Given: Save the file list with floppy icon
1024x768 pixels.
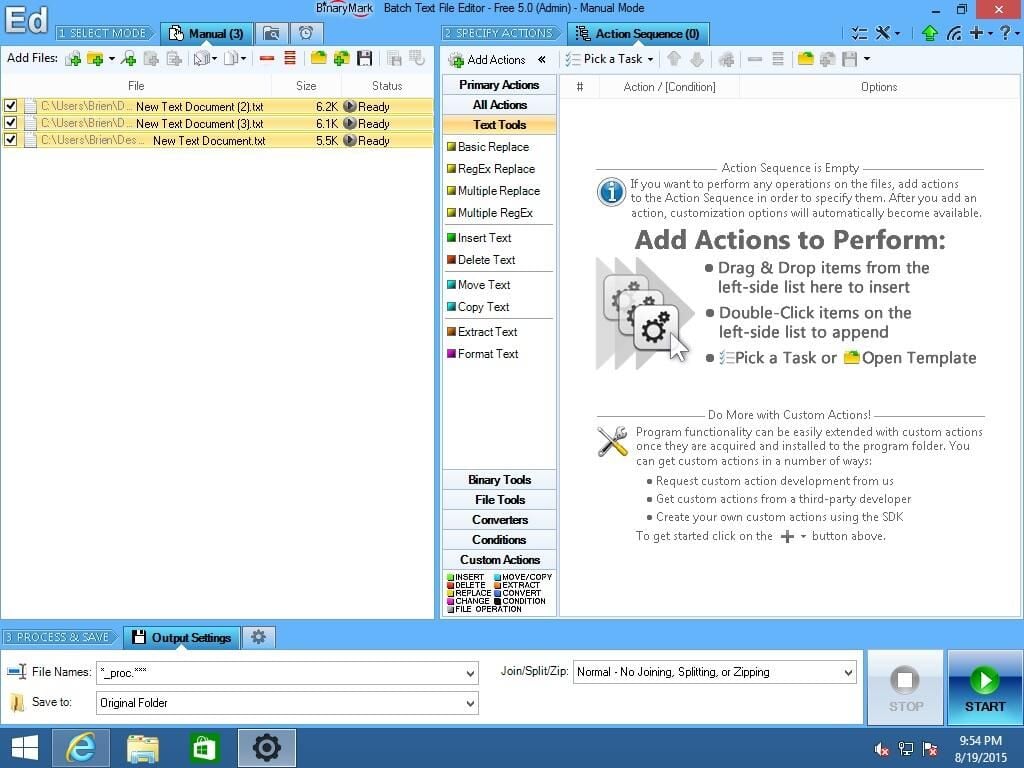Looking at the screenshot, I should point(364,59).
